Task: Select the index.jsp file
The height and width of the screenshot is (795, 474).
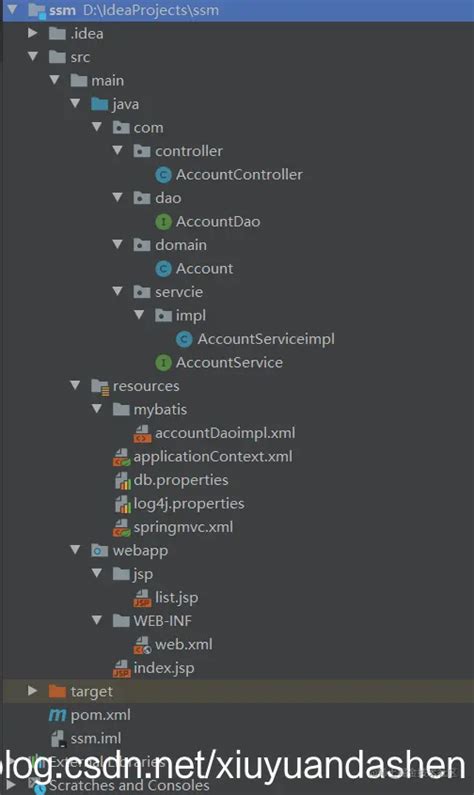Action: pos(164,668)
